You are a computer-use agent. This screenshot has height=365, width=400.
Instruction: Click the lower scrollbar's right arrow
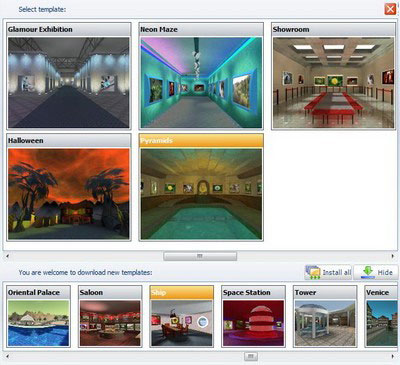tap(393, 356)
